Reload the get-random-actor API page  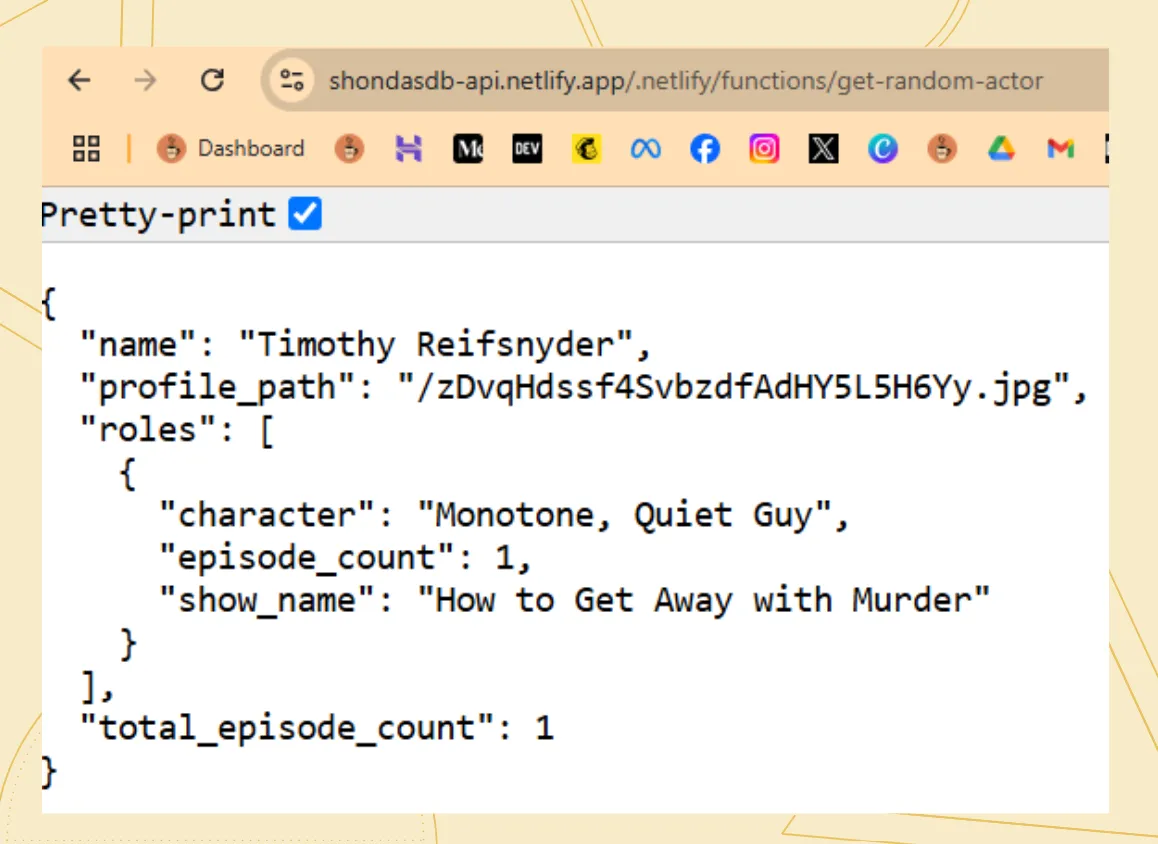212,80
